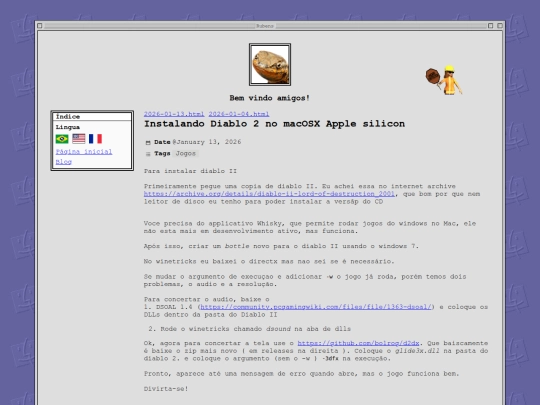This screenshot has height=405, width=540.
Task: Follow the archive.org Diablo II link
Action: (x=269, y=194)
